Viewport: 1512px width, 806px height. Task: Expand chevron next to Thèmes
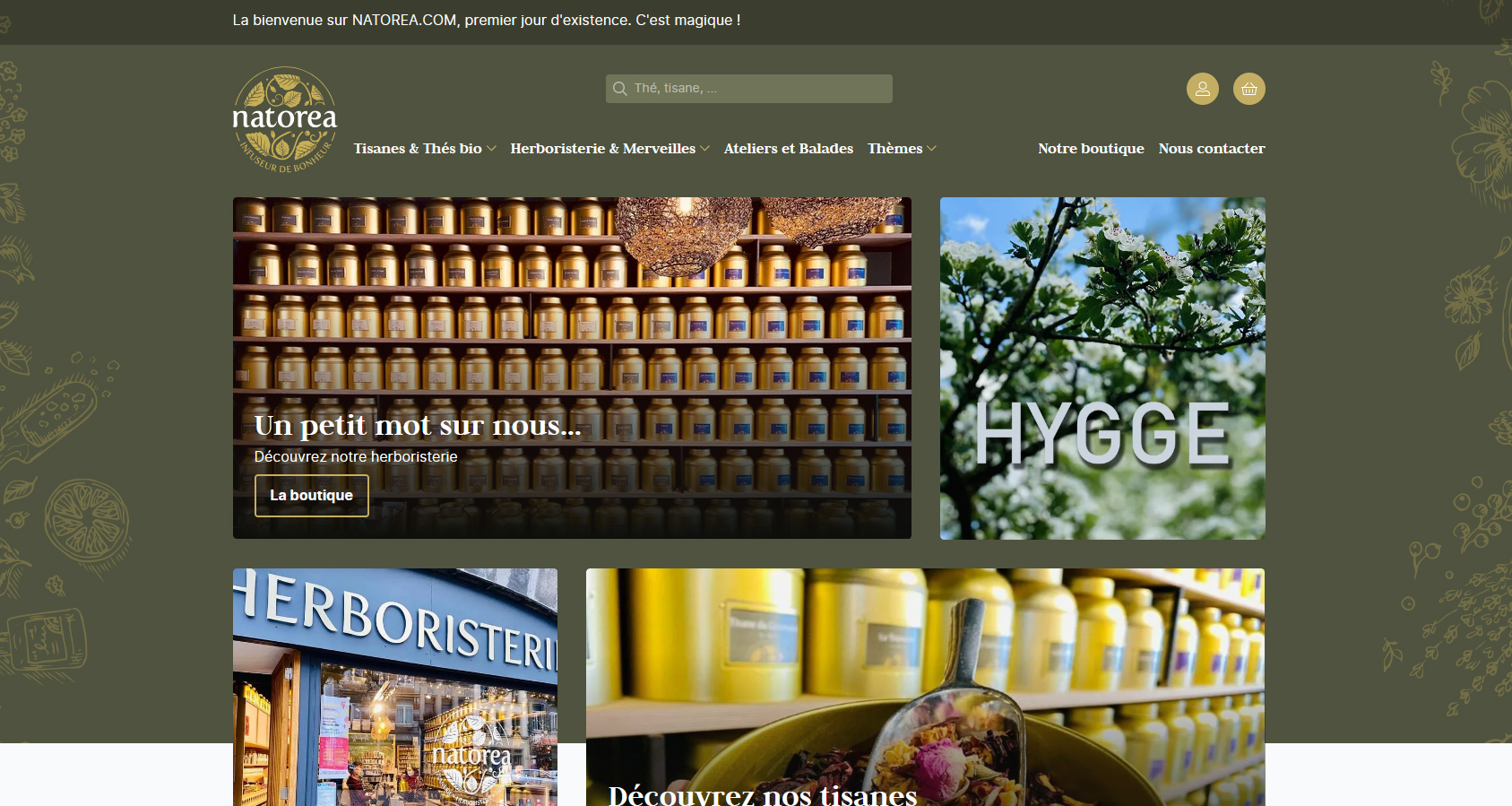click(931, 149)
